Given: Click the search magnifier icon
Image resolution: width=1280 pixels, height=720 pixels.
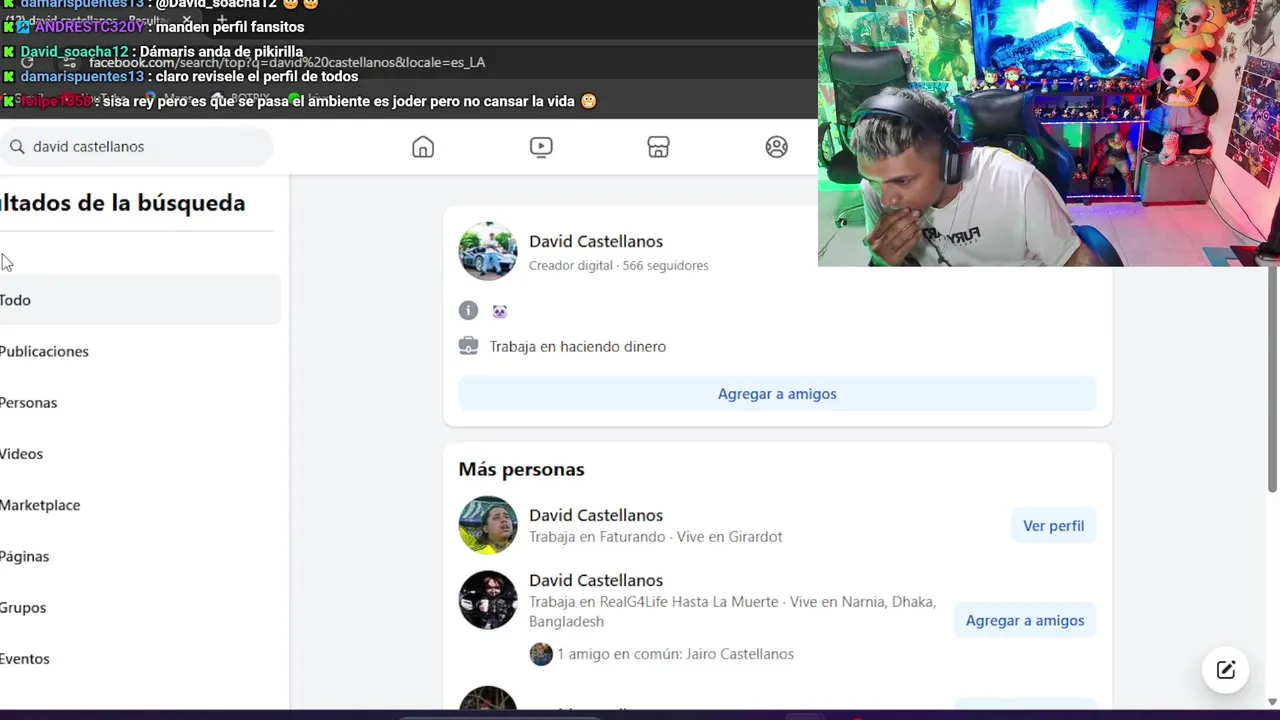Looking at the screenshot, I should [x=17, y=147].
